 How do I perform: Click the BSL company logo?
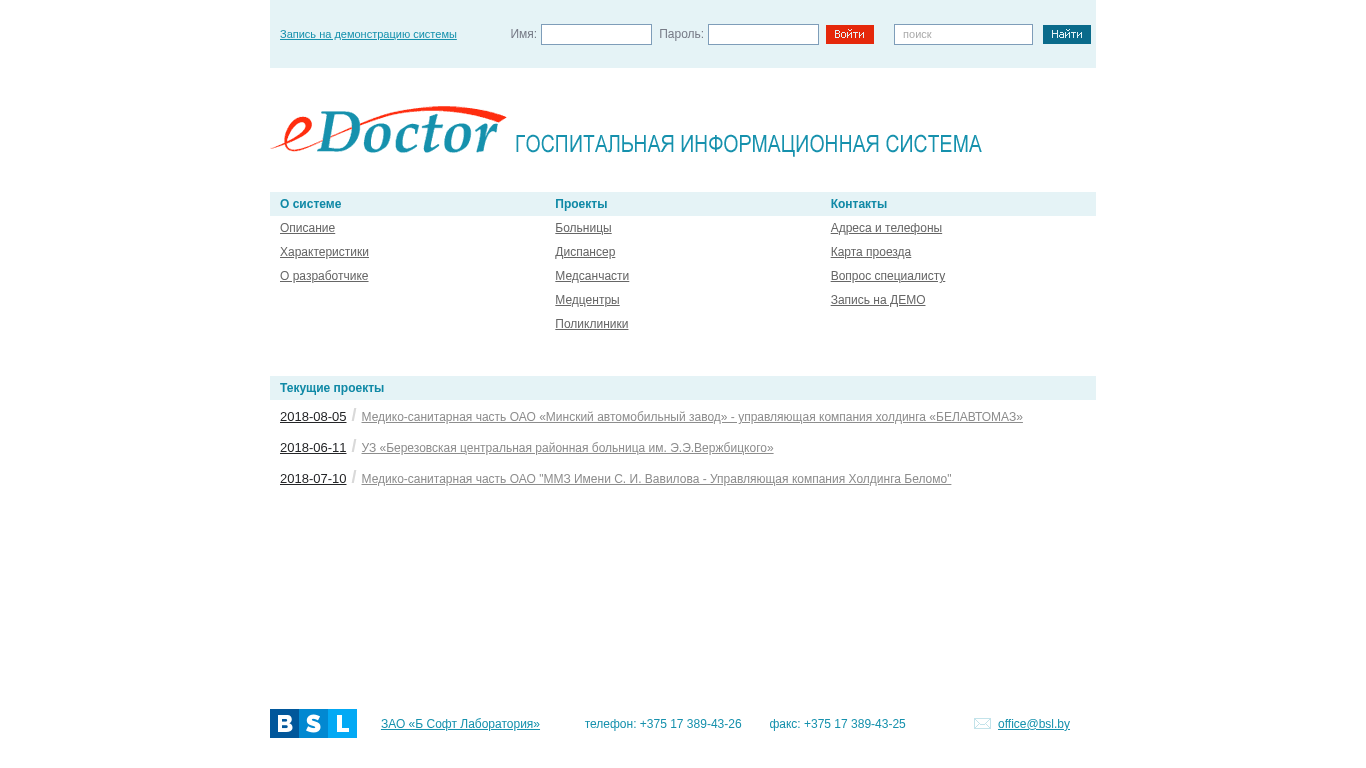pos(313,723)
